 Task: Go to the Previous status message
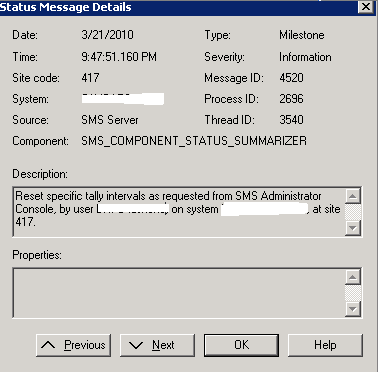pyautogui.click(x=73, y=345)
